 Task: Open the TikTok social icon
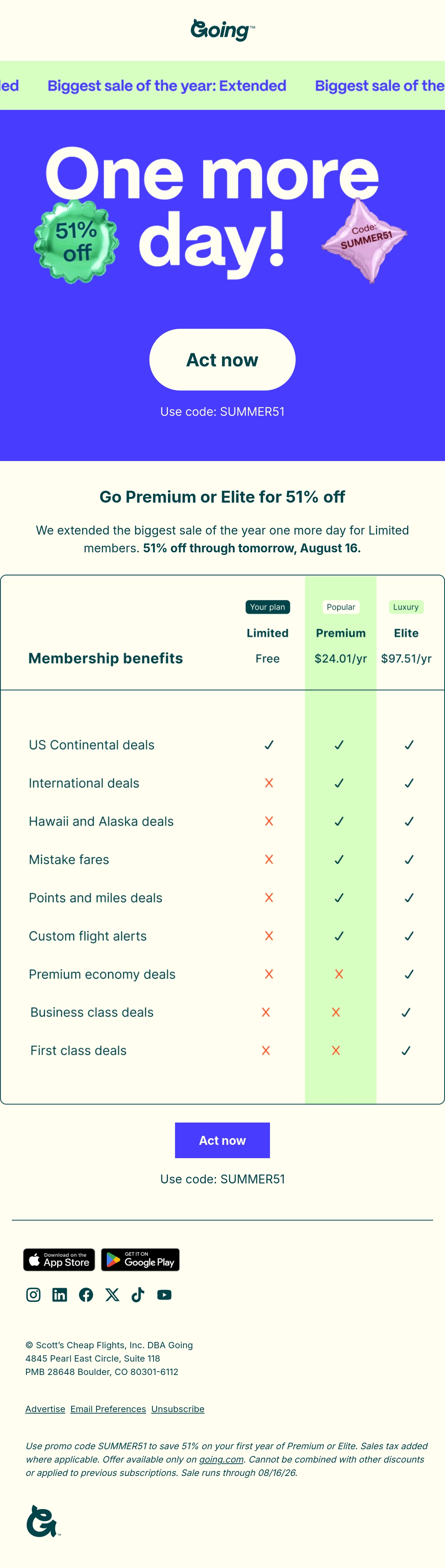click(x=138, y=1295)
